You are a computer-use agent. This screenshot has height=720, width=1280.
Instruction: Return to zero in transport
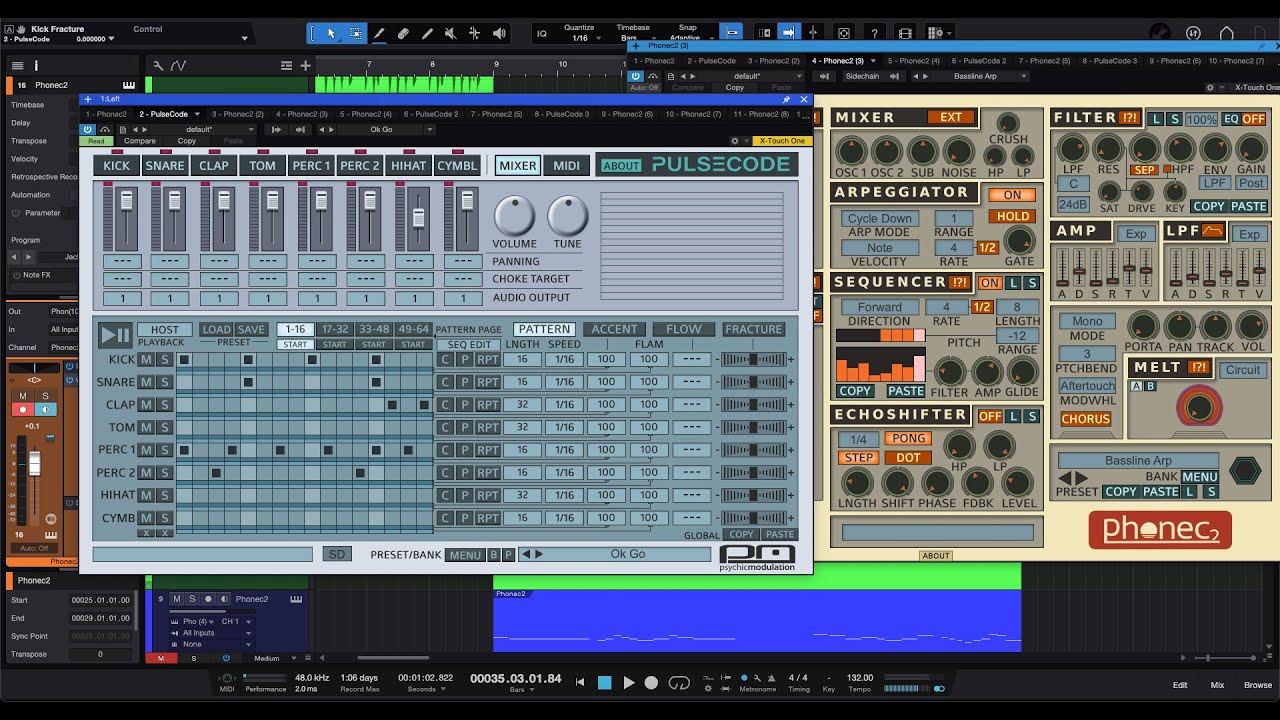pos(580,682)
